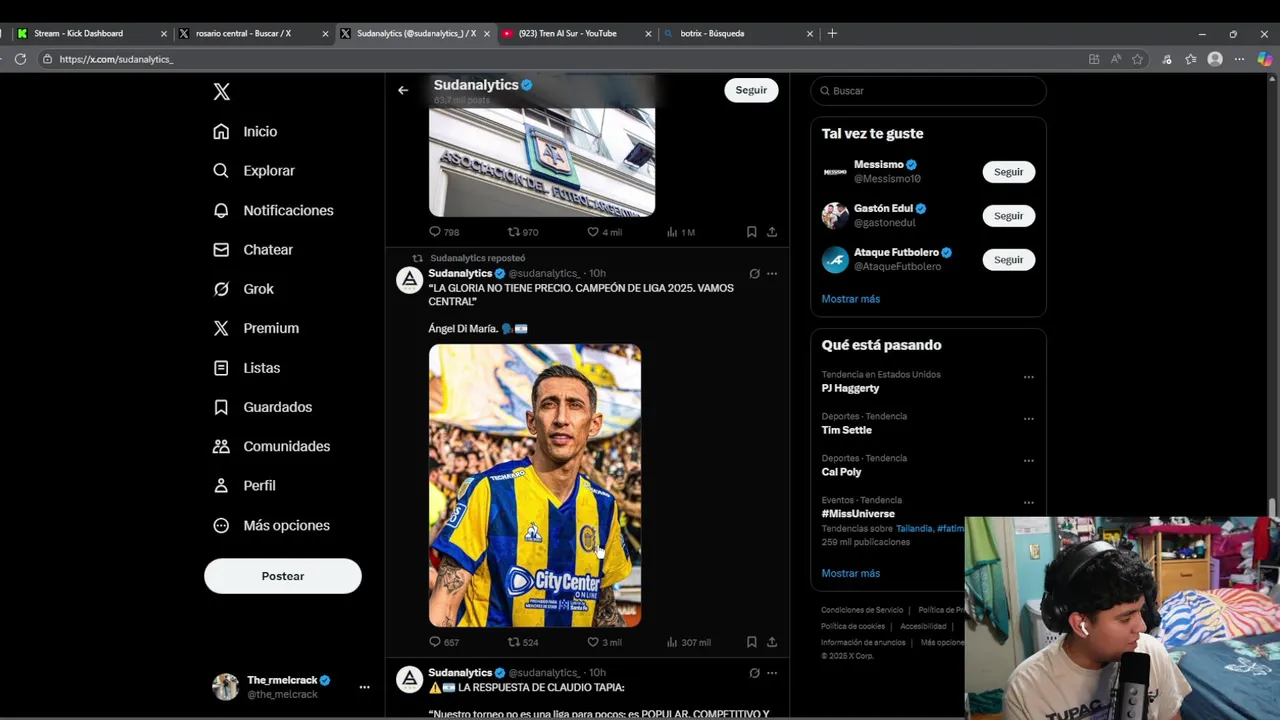Add page to favorites star icon
Screen dimensions: 1280x720
point(1137,59)
